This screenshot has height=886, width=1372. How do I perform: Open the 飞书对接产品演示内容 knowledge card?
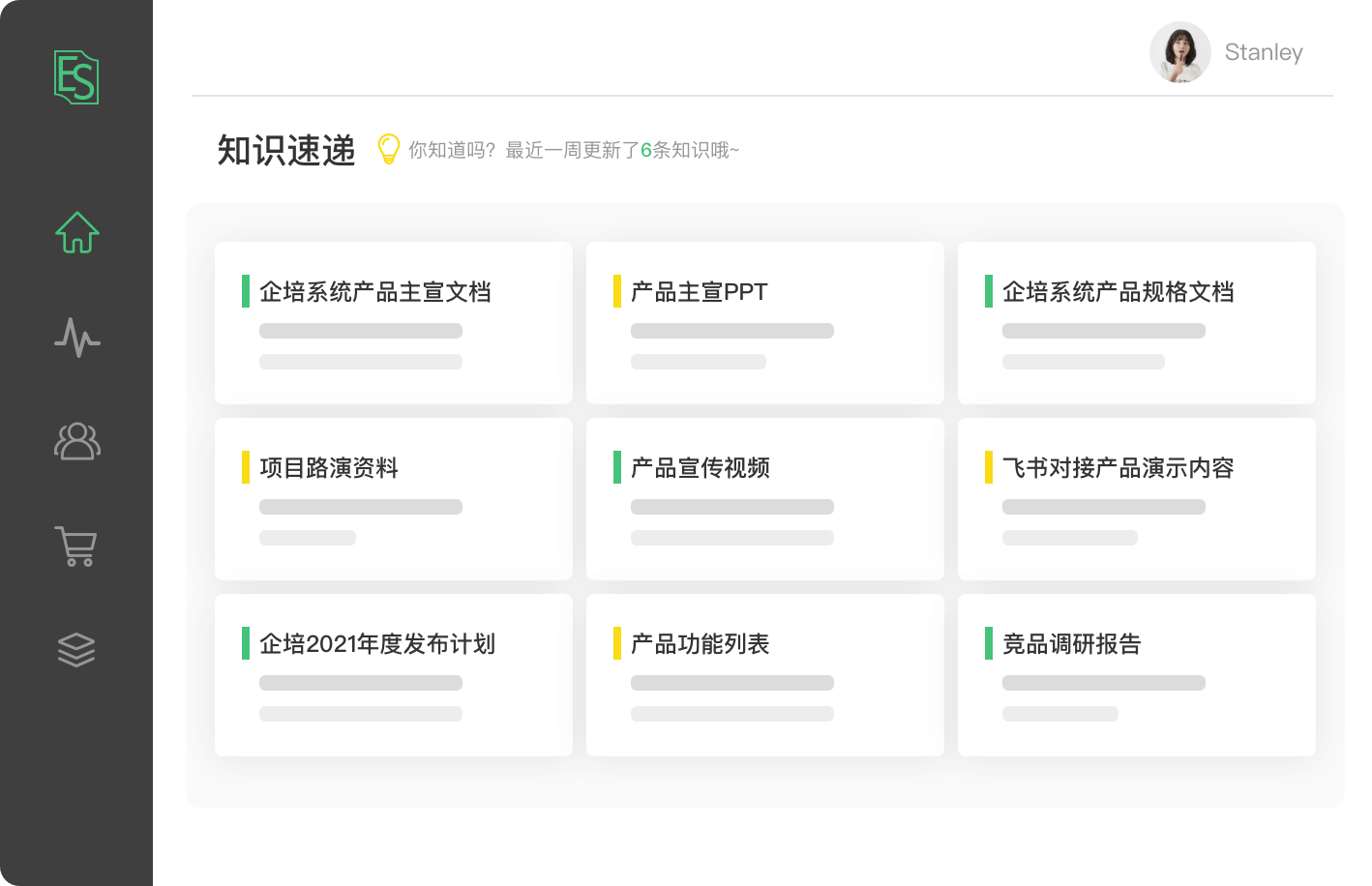coord(1137,498)
